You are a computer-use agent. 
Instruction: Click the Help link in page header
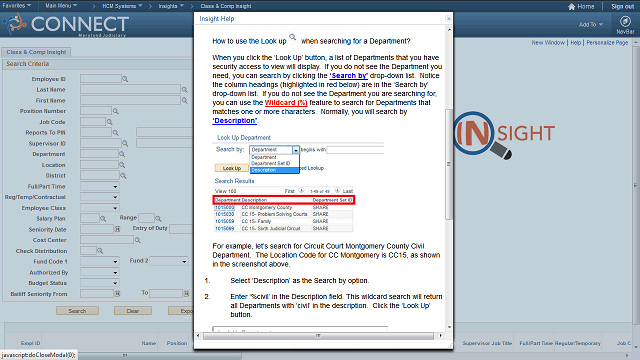(x=576, y=42)
